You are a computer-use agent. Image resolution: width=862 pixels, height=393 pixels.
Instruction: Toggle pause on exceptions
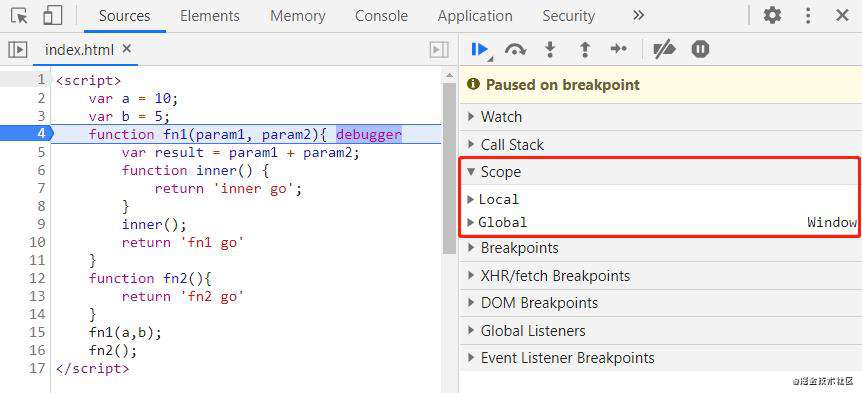[x=700, y=49]
